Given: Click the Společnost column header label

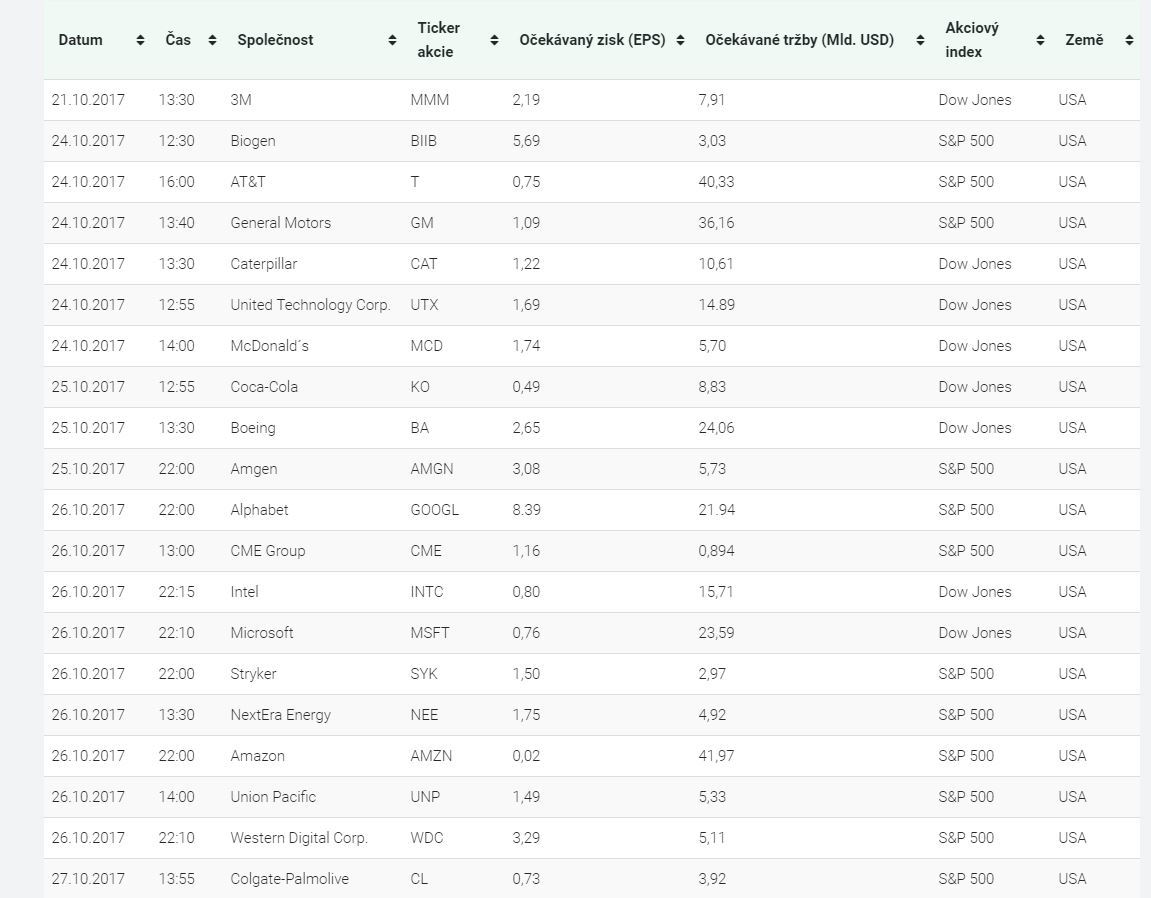Looking at the screenshot, I should (x=275, y=40).
